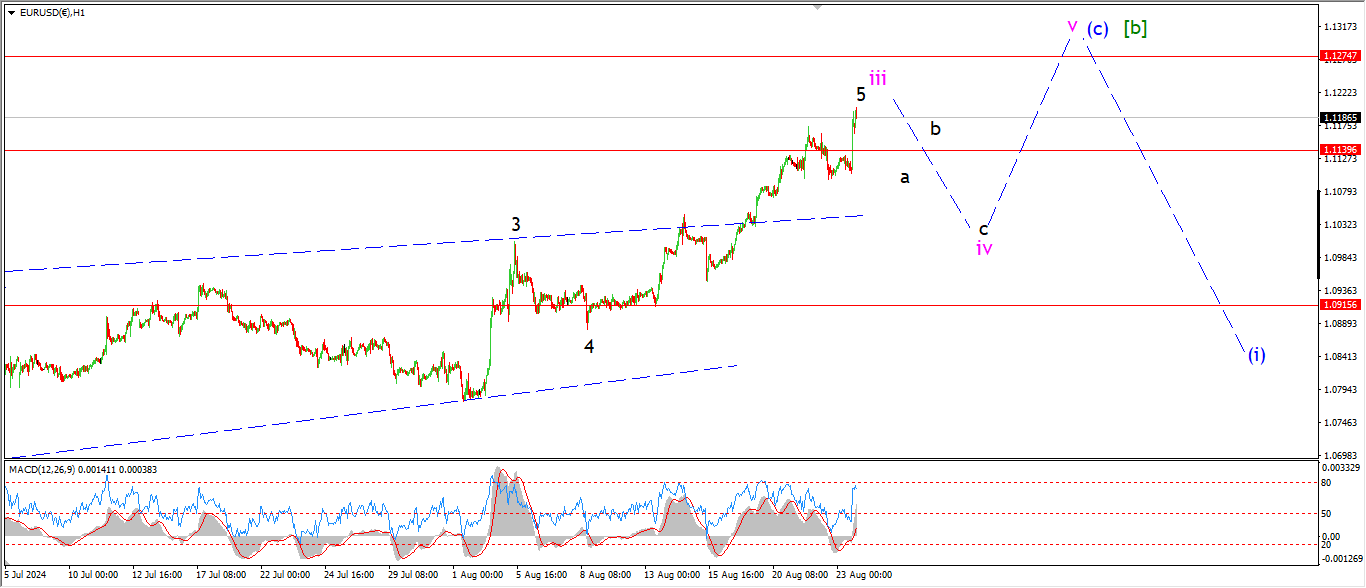Click the pink 'iv' wave label
The width and height of the screenshot is (1366, 588).
click(984, 248)
